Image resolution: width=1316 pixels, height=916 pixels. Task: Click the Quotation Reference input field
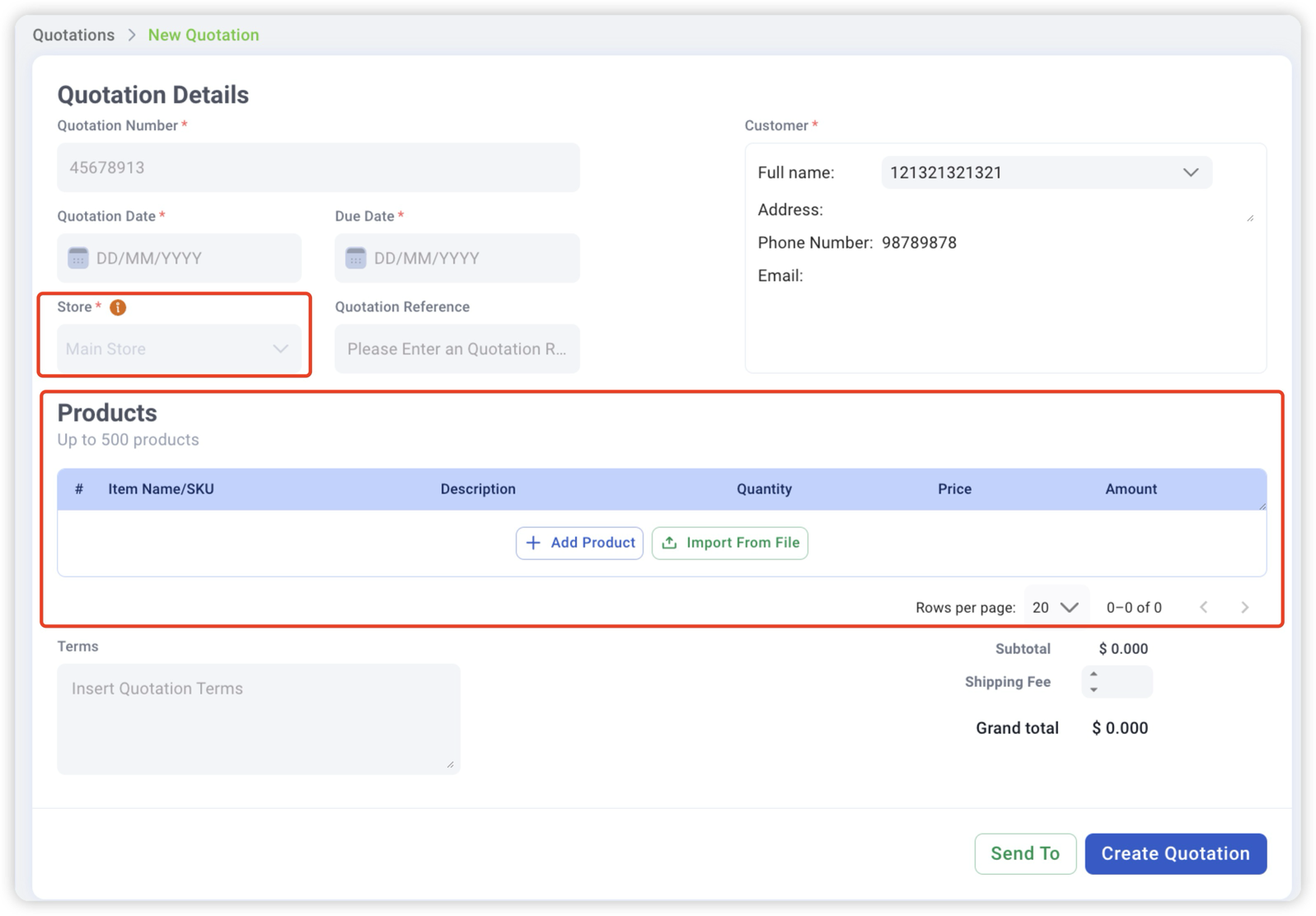pyautogui.click(x=457, y=349)
